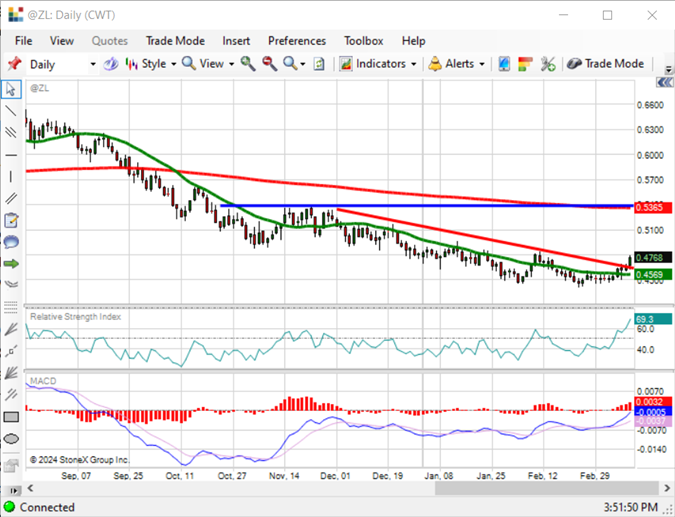Zoom in with green plus magnifier

tap(248, 64)
